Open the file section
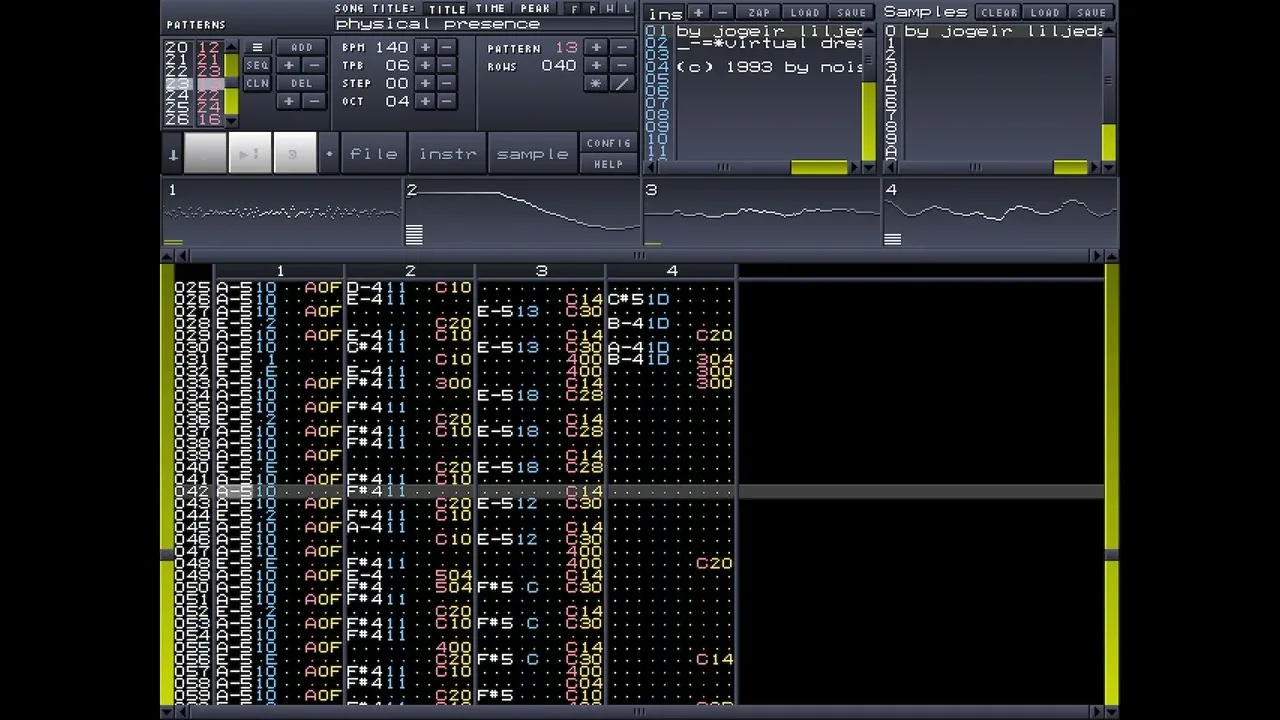This screenshot has height=720, width=1280. [373, 155]
